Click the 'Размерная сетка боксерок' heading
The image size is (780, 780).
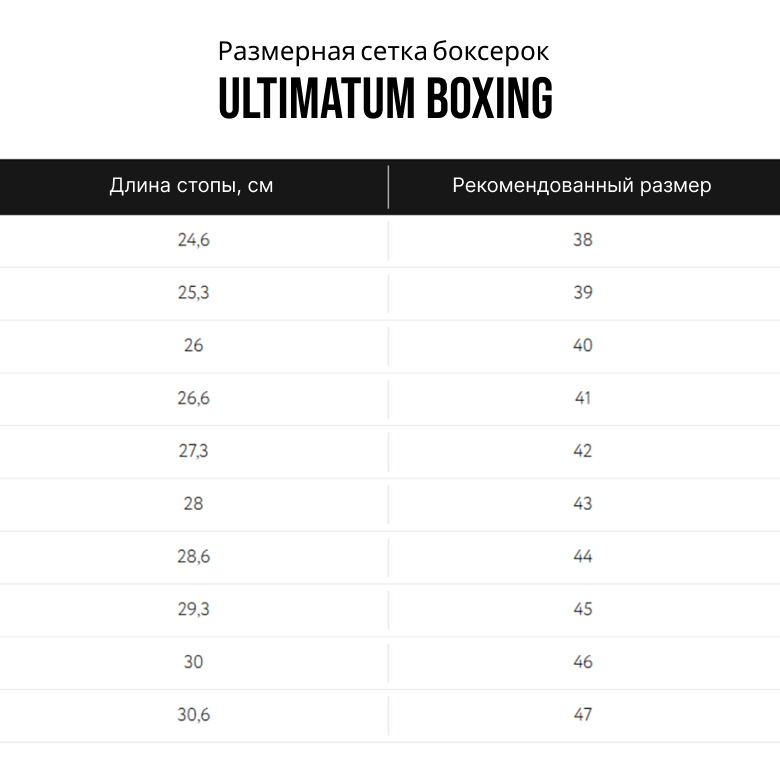(x=383, y=51)
